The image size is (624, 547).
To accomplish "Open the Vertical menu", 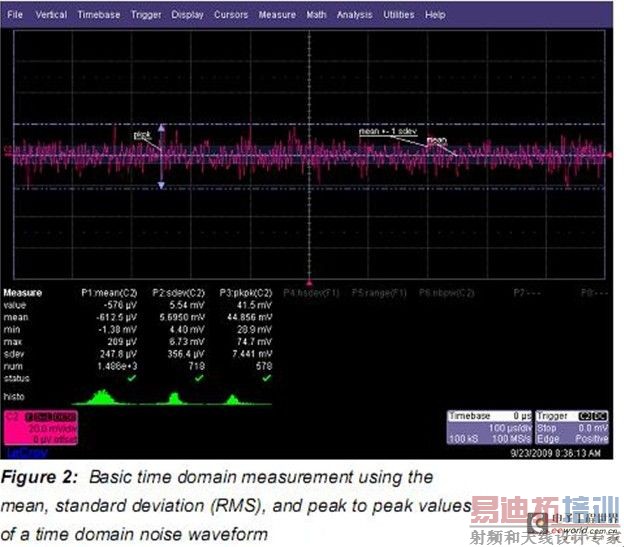I will (51, 15).
